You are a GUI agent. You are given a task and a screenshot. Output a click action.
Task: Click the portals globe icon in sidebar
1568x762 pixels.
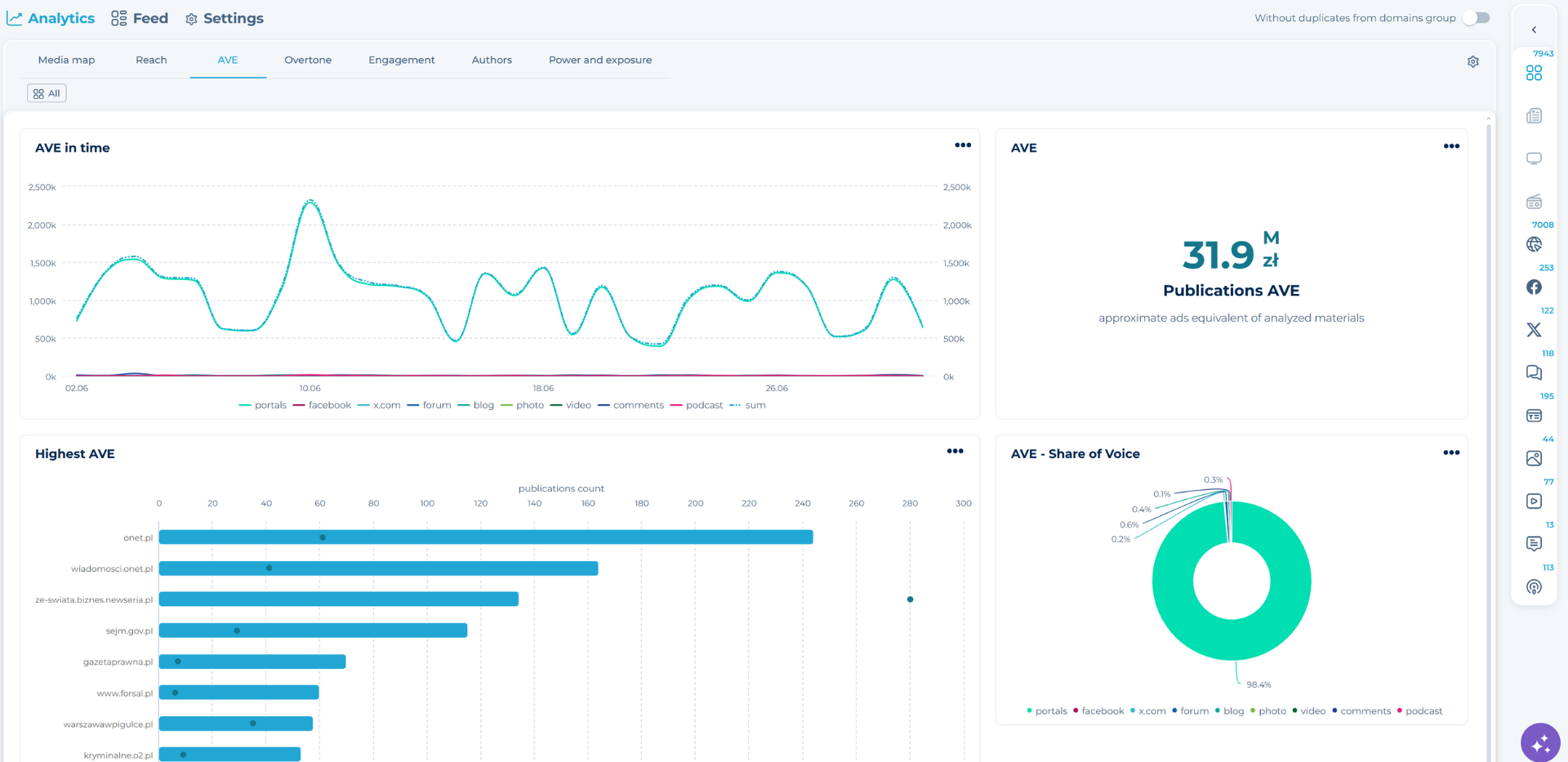[x=1534, y=244]
